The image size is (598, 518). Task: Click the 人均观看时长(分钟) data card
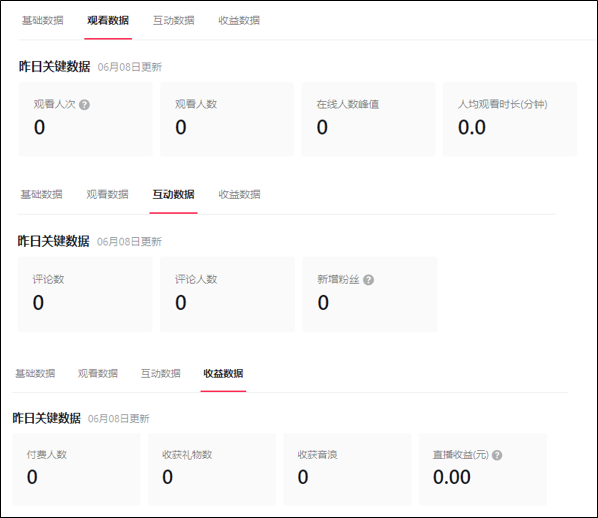click(510, 119)
